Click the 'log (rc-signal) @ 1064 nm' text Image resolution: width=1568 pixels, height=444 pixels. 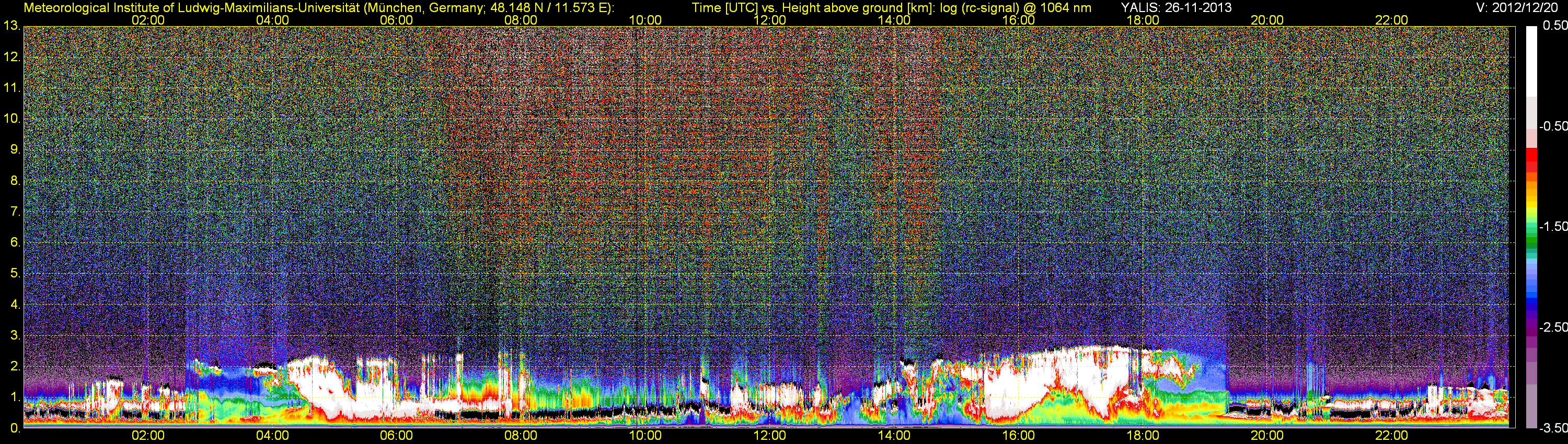1016,7
